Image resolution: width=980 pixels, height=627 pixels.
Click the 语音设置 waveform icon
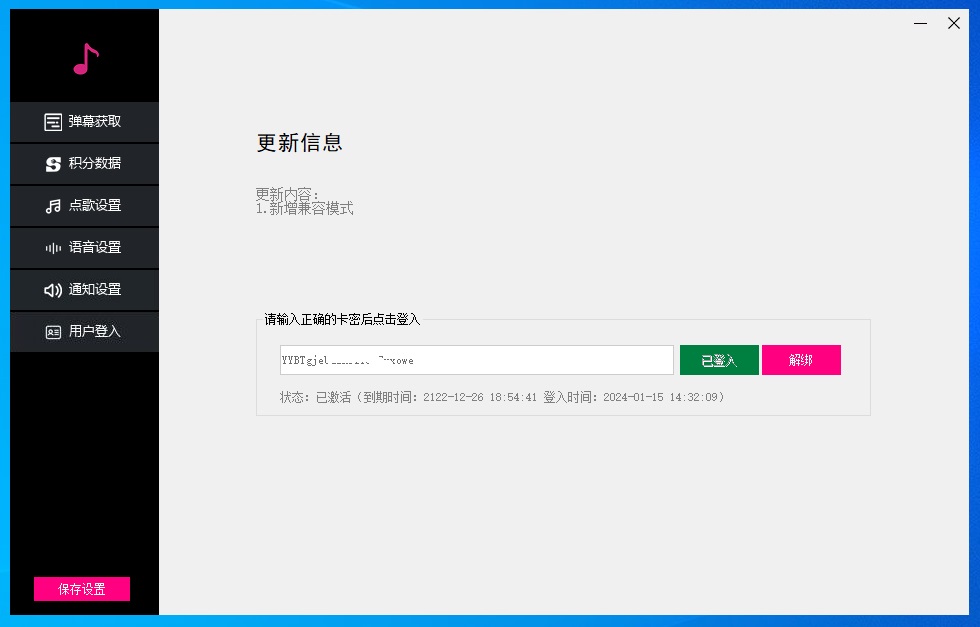click(x=53, y=248)
